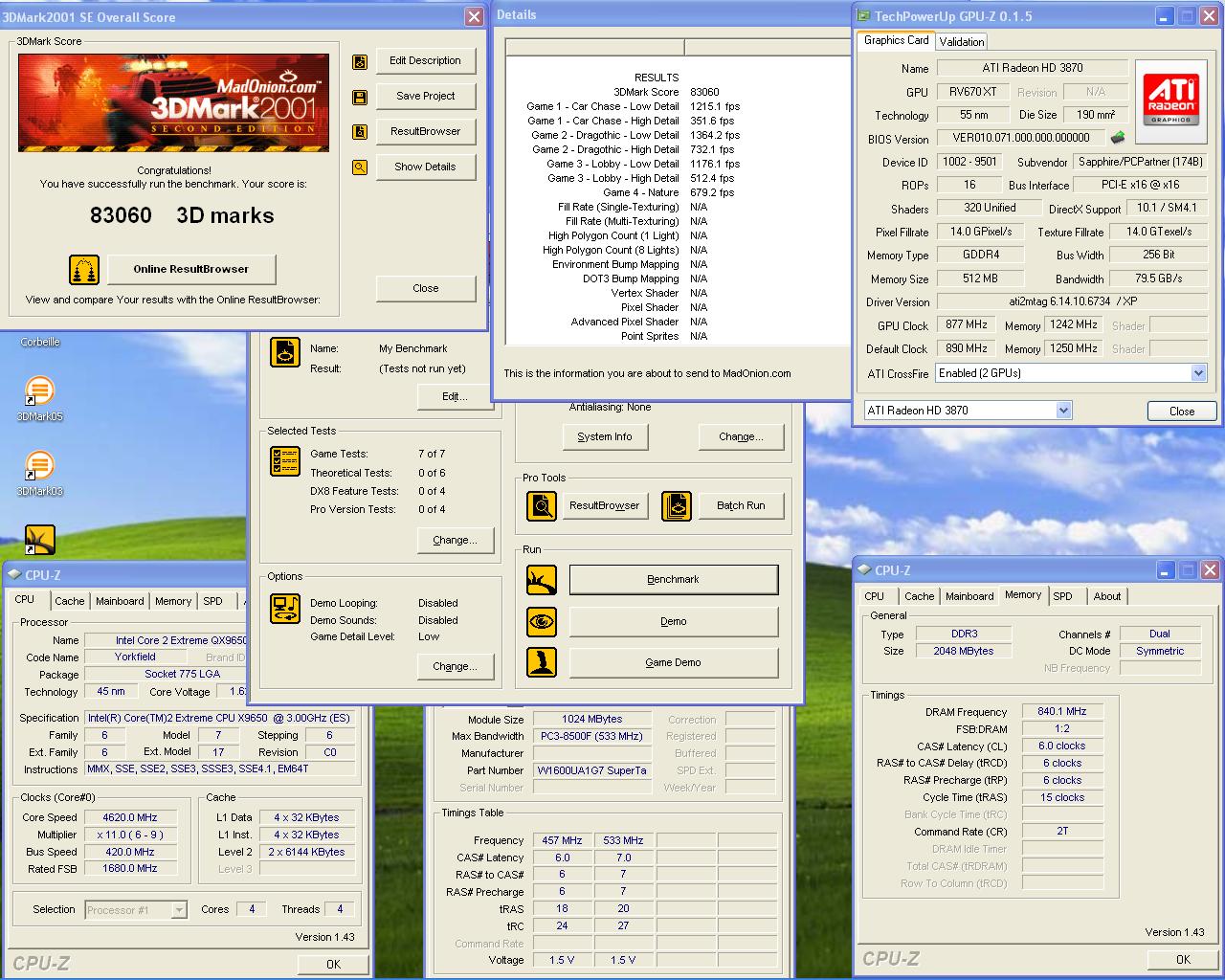Click the Edit Description icon
Viewport: 1225px width, 980px height.
tap(360, 61)
